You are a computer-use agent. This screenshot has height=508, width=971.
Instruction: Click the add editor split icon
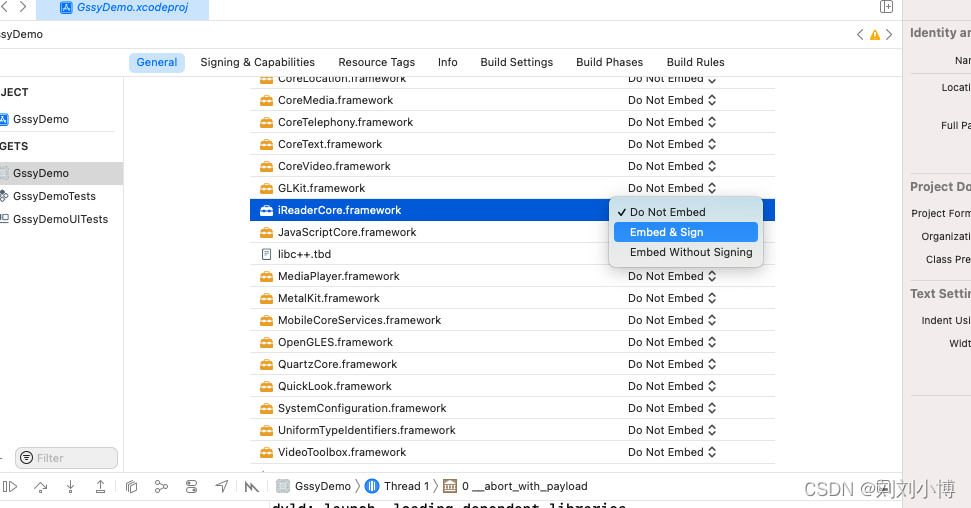tap(886, 7)
